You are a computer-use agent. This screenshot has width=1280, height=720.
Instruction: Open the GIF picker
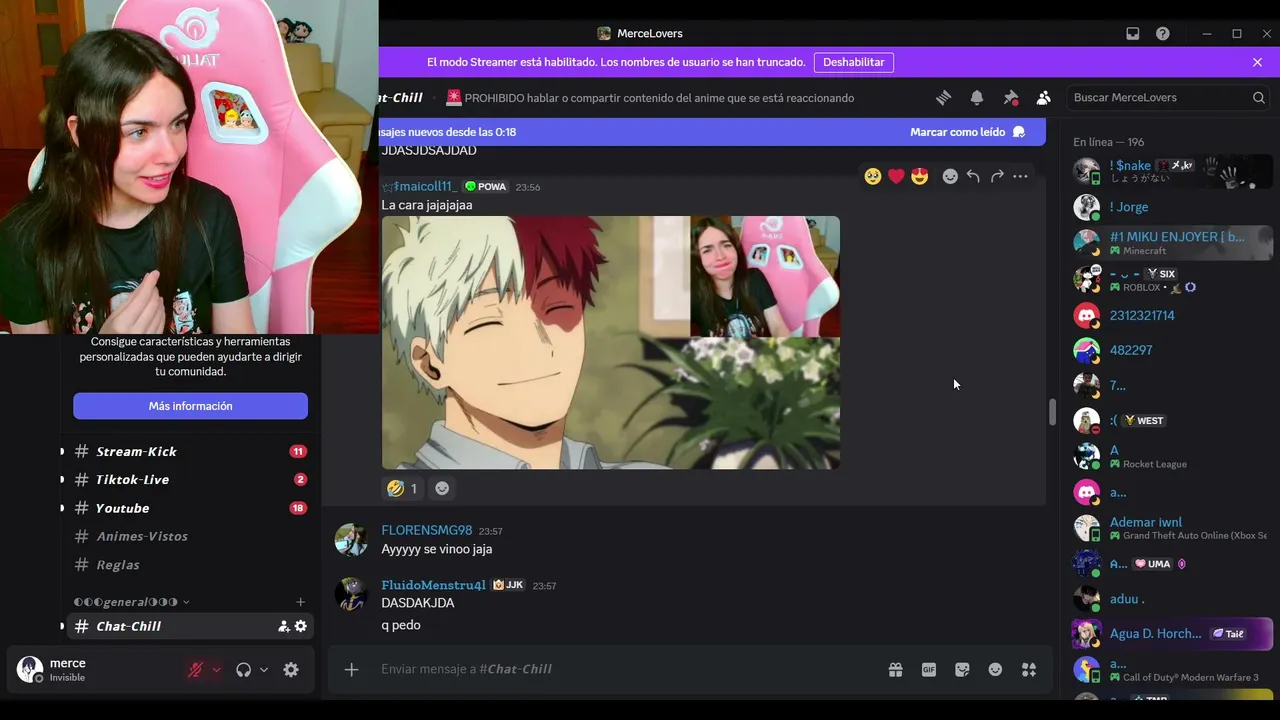coord(929,670)
